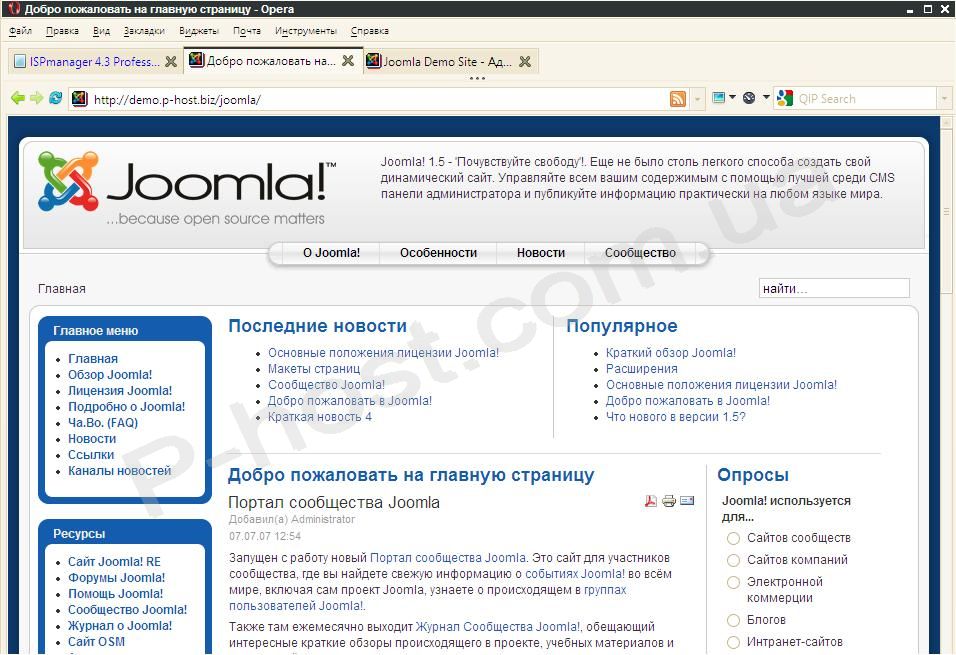Select the 'Сайтов сообществ' poll option
Viewport: 956px width, 655px height.
pos(733,538)
